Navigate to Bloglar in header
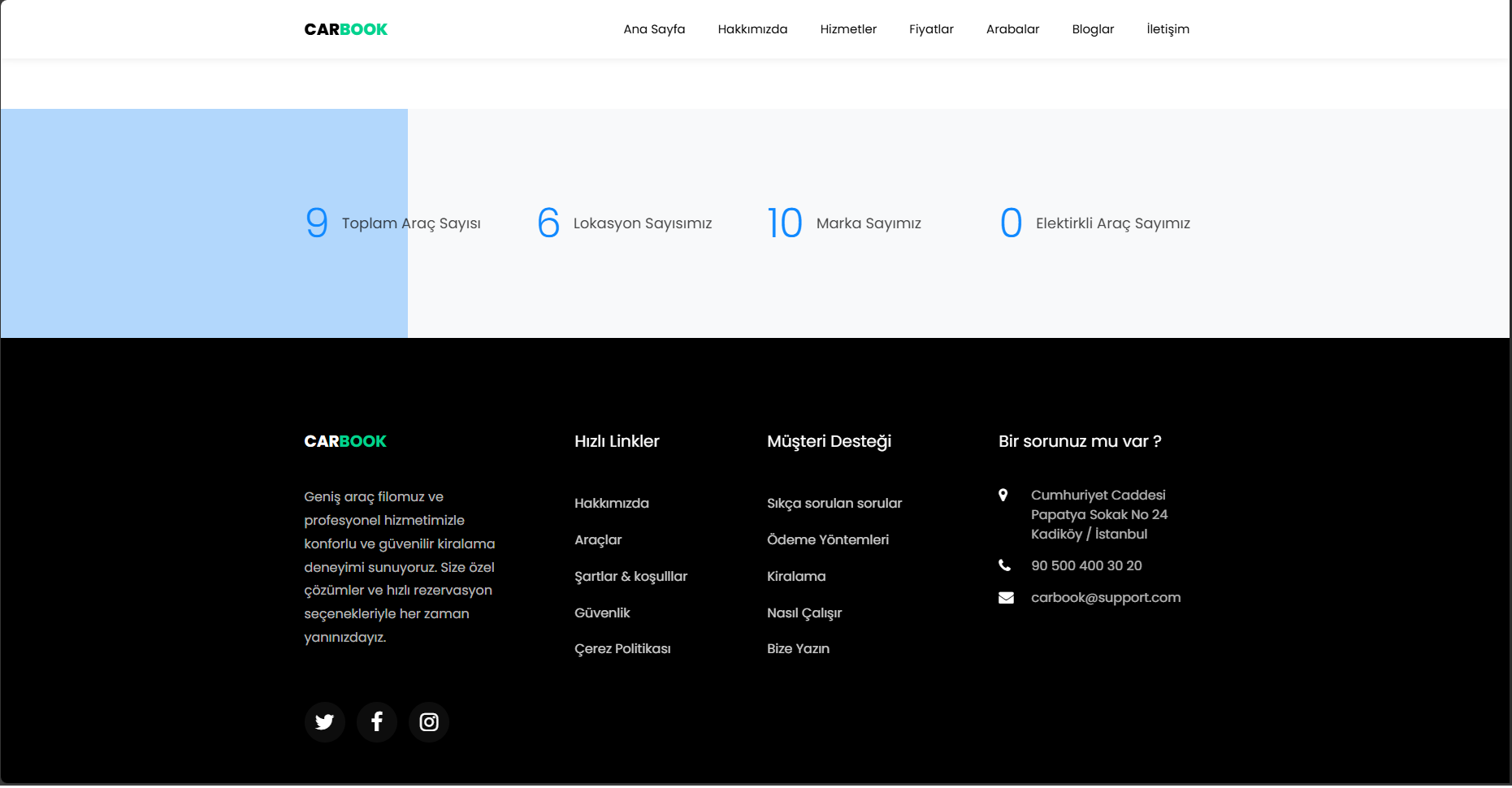The image size is (1512, 788). [1093, 29]
